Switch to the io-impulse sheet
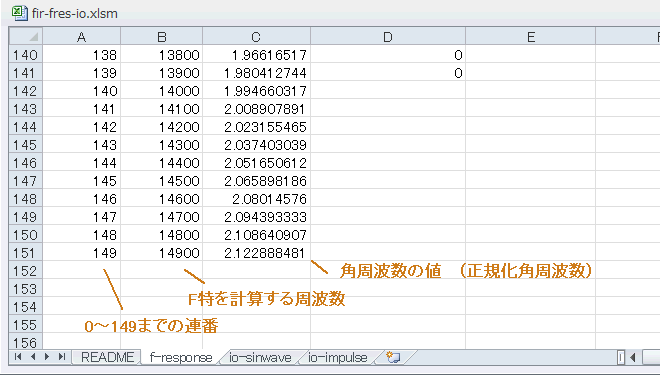The height and width of the screenshot is (375, 660). tap(338, 357)
